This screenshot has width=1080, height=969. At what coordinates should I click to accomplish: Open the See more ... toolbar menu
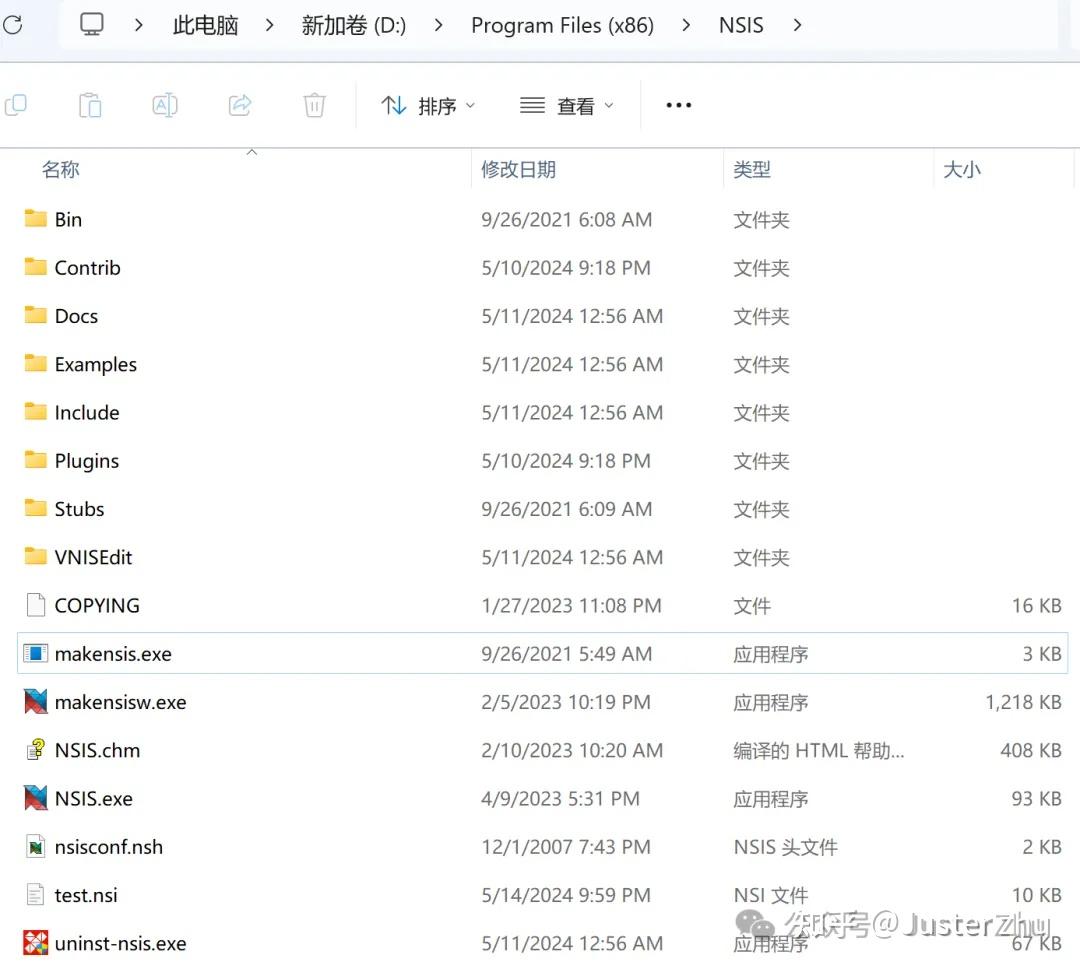coord(678,105)
